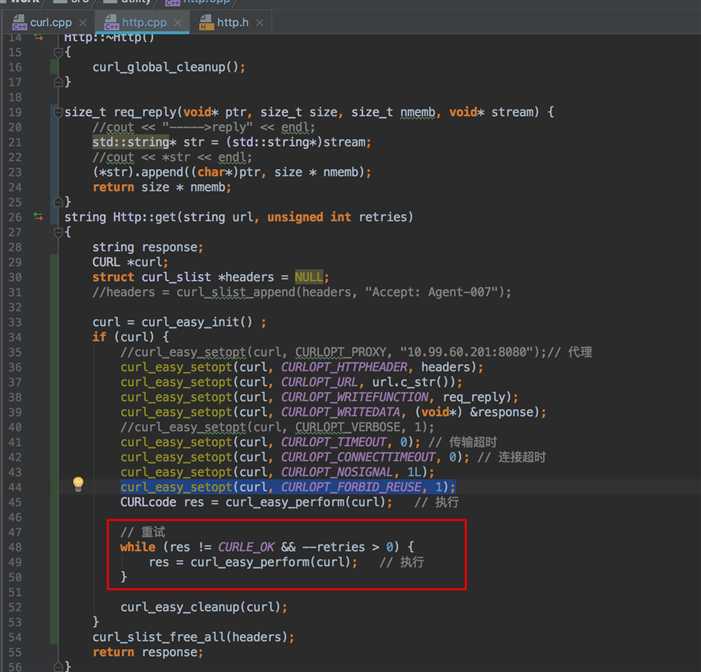Click the CURLOPT_WRITEDATA constant
Viewport: 701px width, 672px height.
pos(341,412)
